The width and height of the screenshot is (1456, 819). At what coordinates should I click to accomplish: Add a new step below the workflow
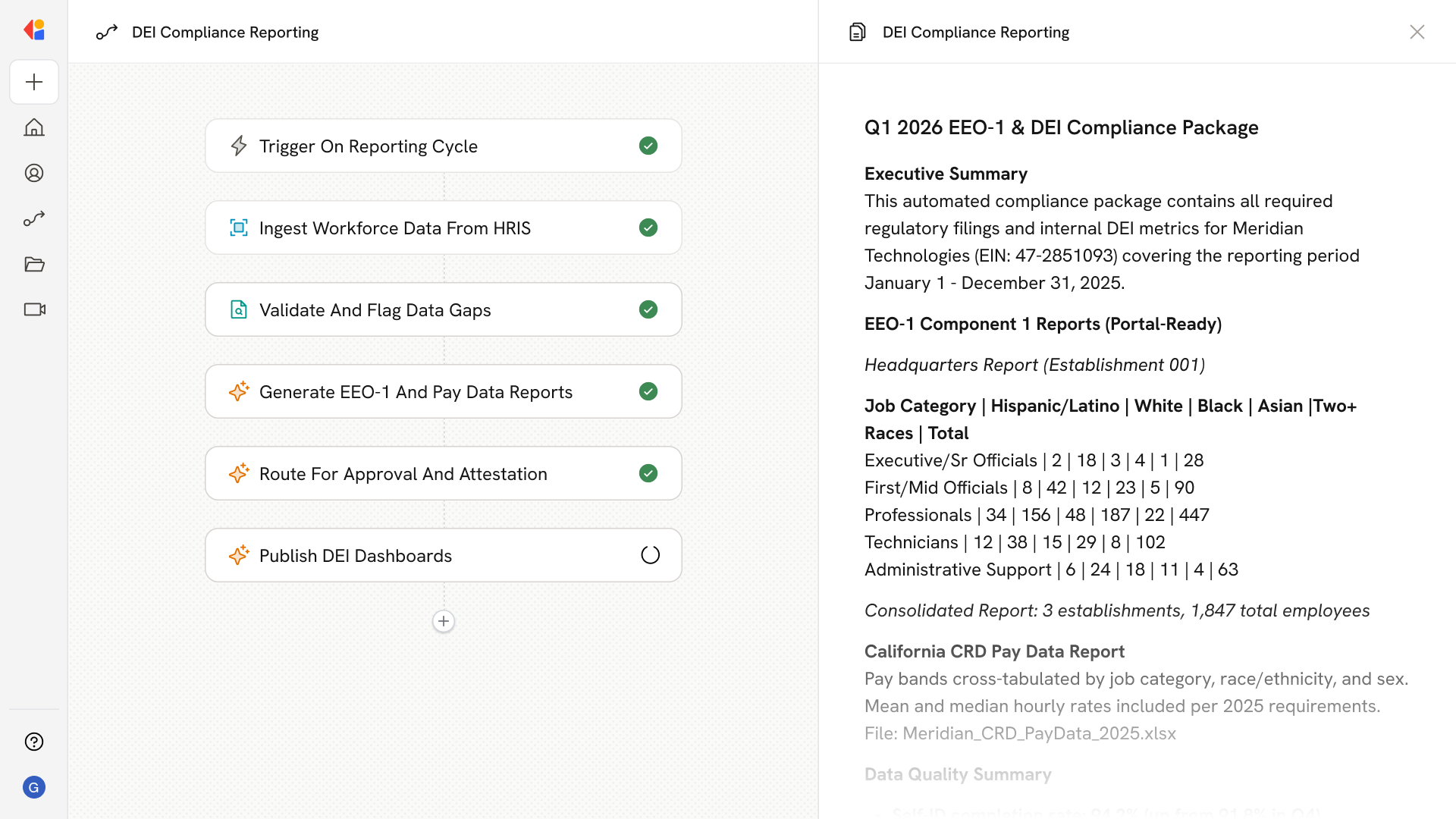[x=444, y=621]
